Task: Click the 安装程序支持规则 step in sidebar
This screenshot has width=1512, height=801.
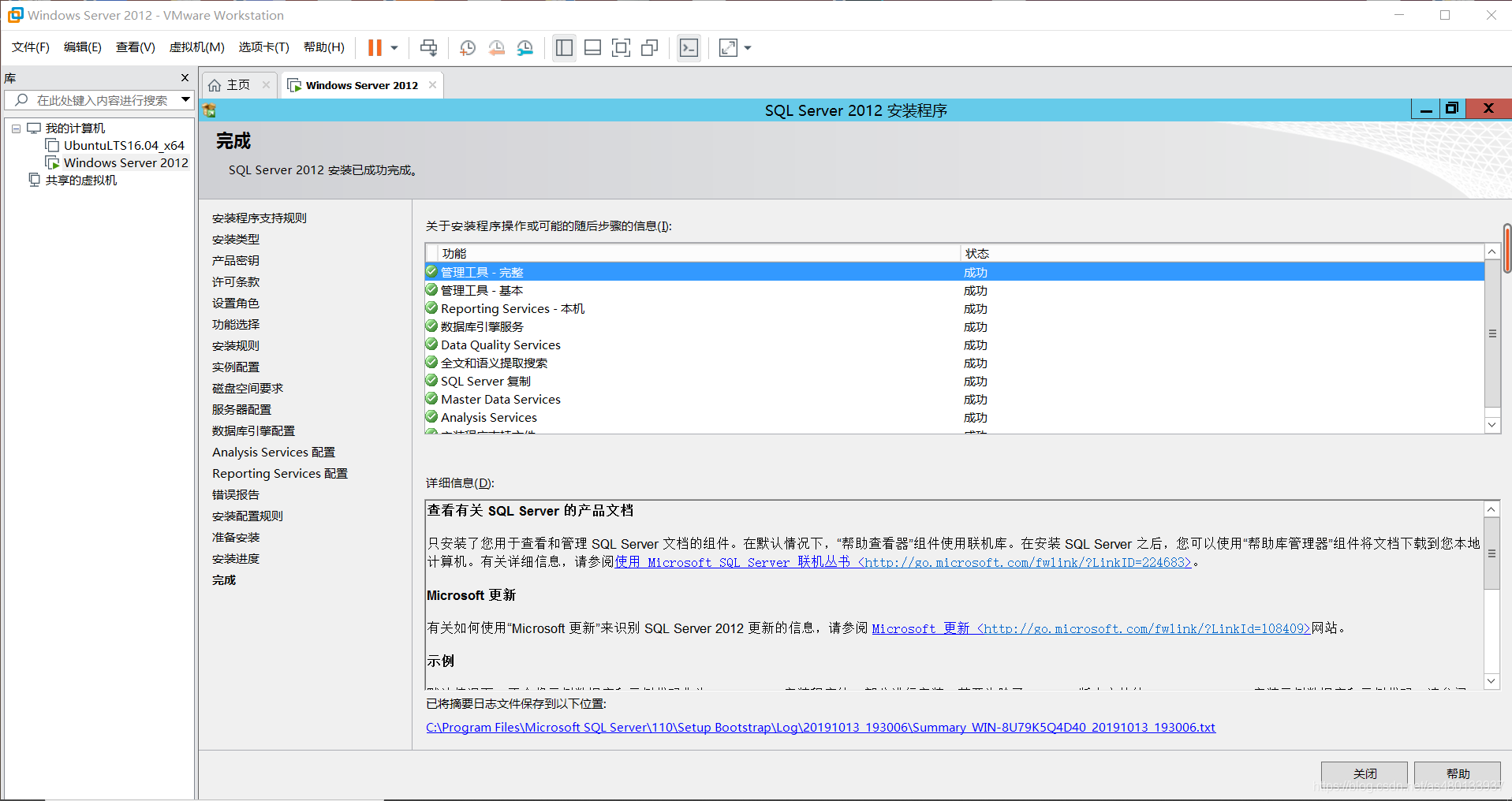Action: click(259, 218)
